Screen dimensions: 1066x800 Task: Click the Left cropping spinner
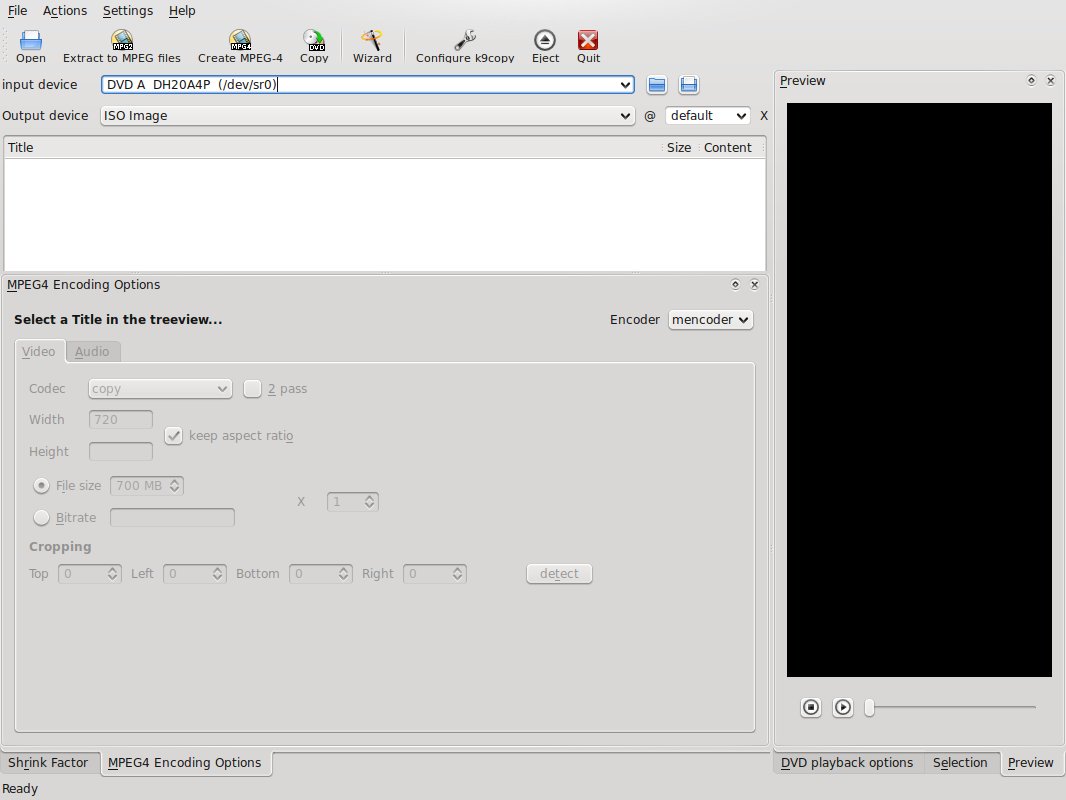tap(194, 574)
